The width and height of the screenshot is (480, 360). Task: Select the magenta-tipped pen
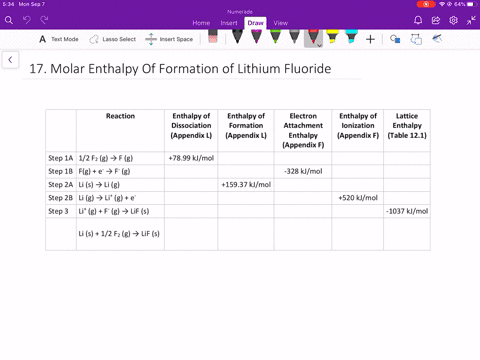tap(256, 36)
